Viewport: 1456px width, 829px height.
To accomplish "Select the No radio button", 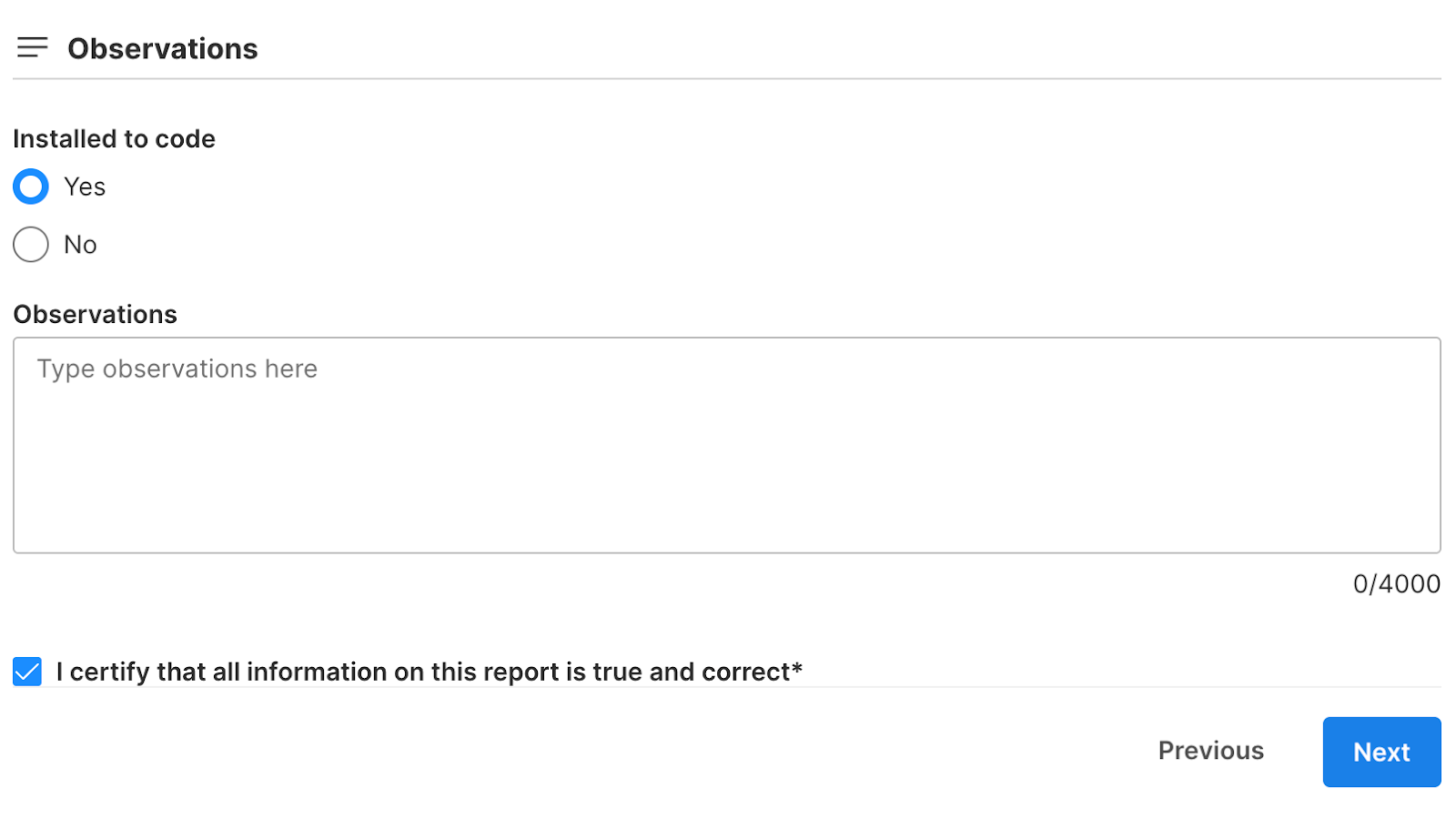I will click(31, 245).
